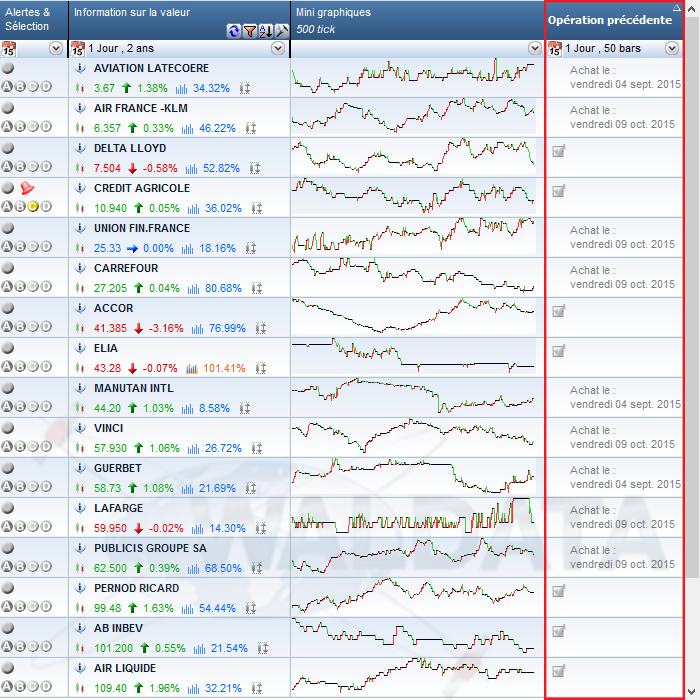The image size is (700, 700).
Task: Click the Information sur la valeur column header
Action: click(179, 20)
